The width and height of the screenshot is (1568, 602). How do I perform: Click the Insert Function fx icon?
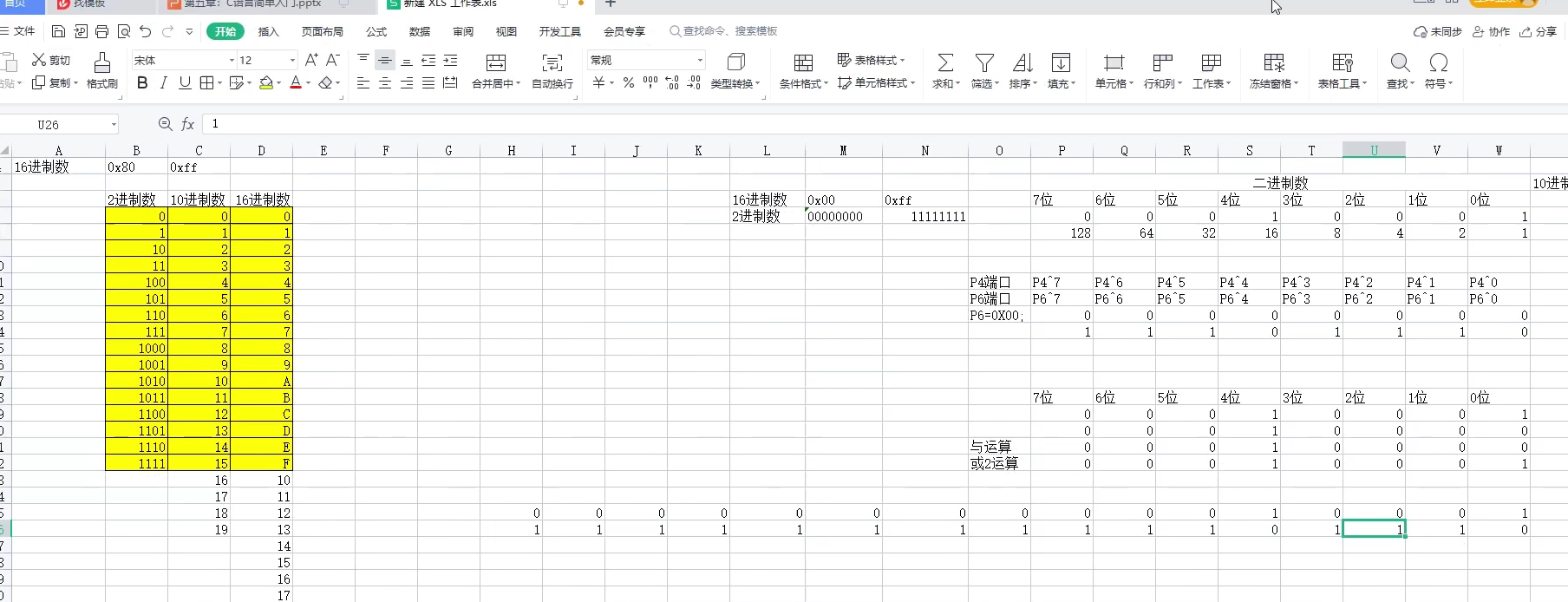tap(187, 124)
